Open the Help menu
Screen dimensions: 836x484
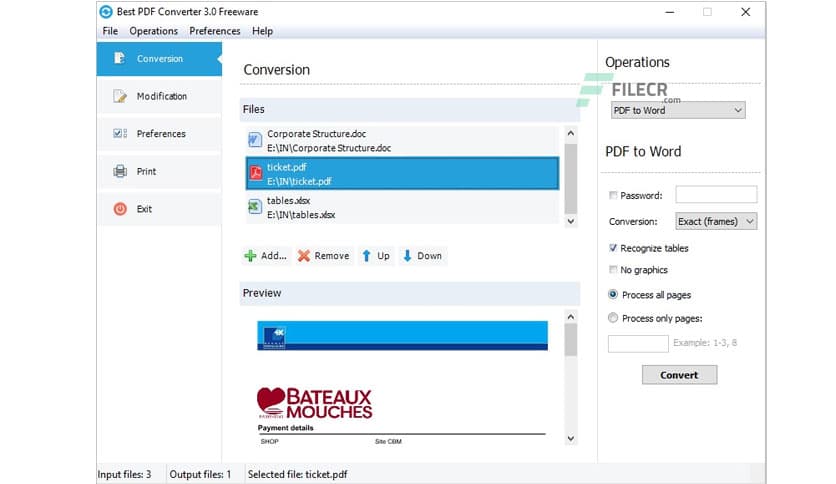(262, 31)
